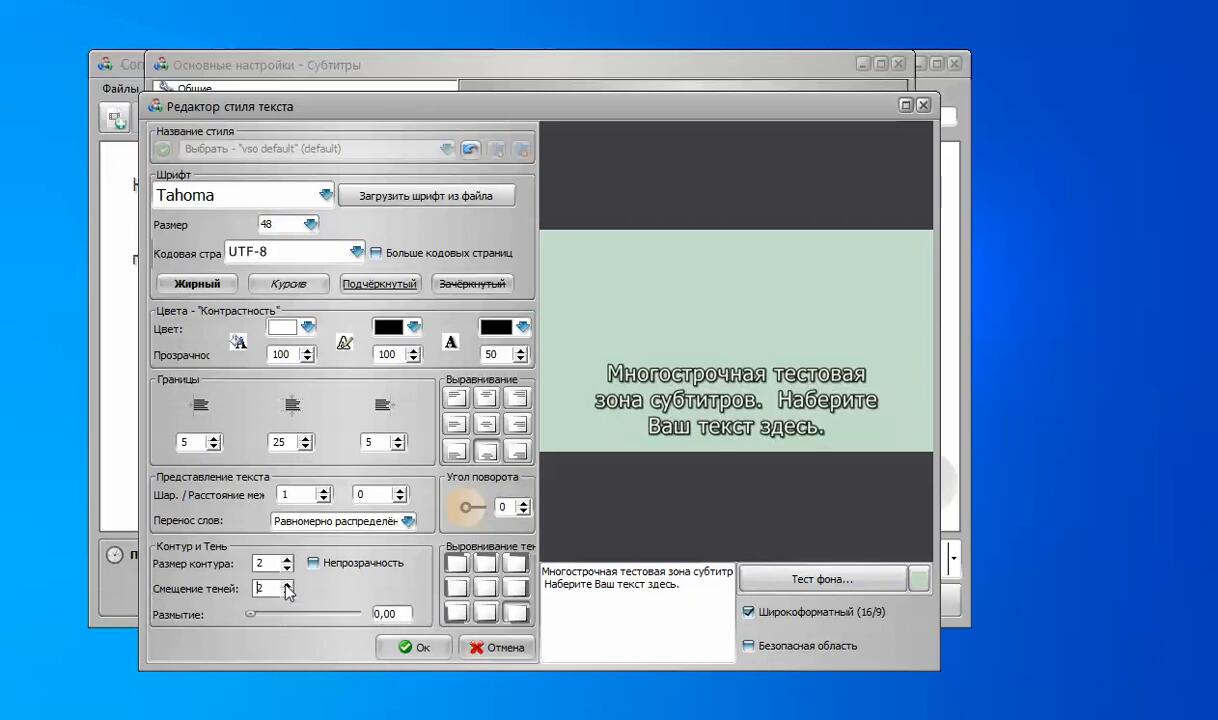This screenshot has height=720, width=1218.
Task: Toggle the 'Жирный' bold style button
Action: coord(197,284)
